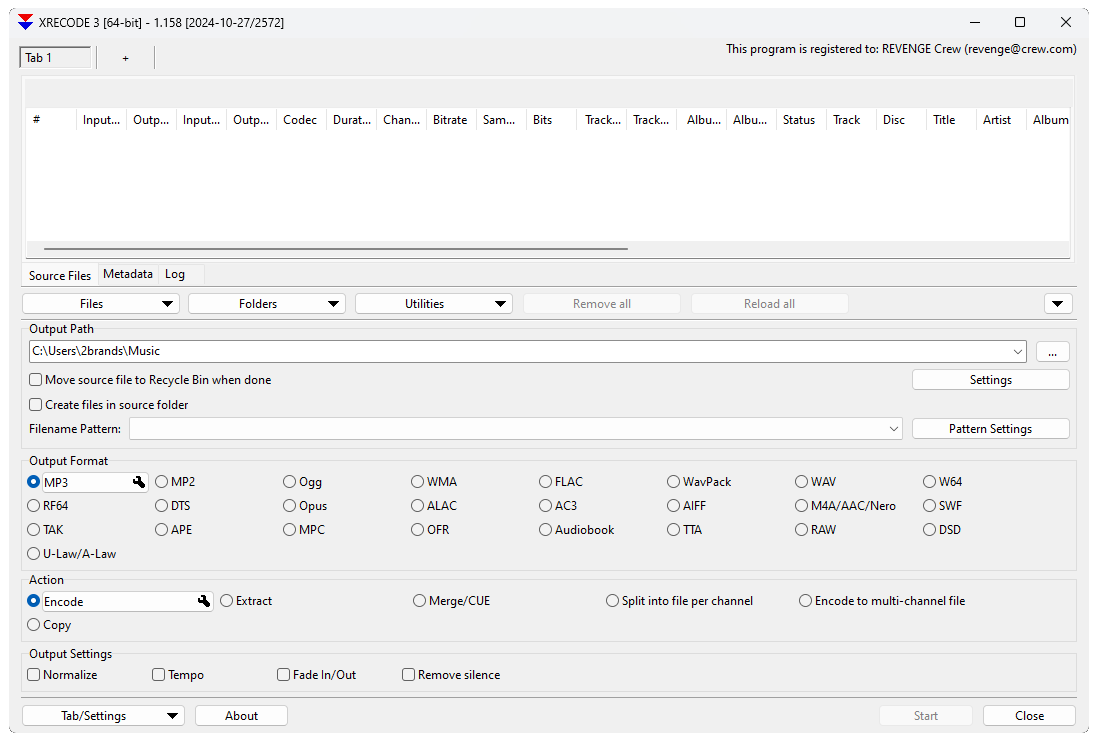Expand the Filename Pattern dropdown
The width and height of the screenshot is (1098, 748).
click(x=894, y=429)
